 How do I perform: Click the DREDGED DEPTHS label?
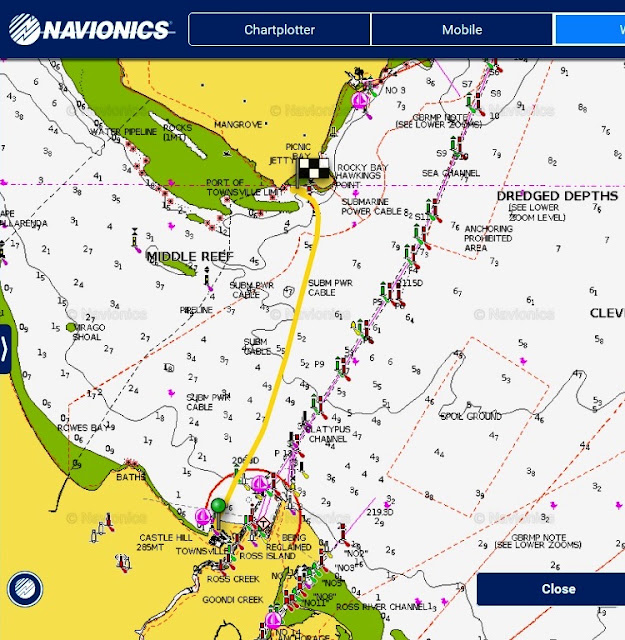(557, 196)
